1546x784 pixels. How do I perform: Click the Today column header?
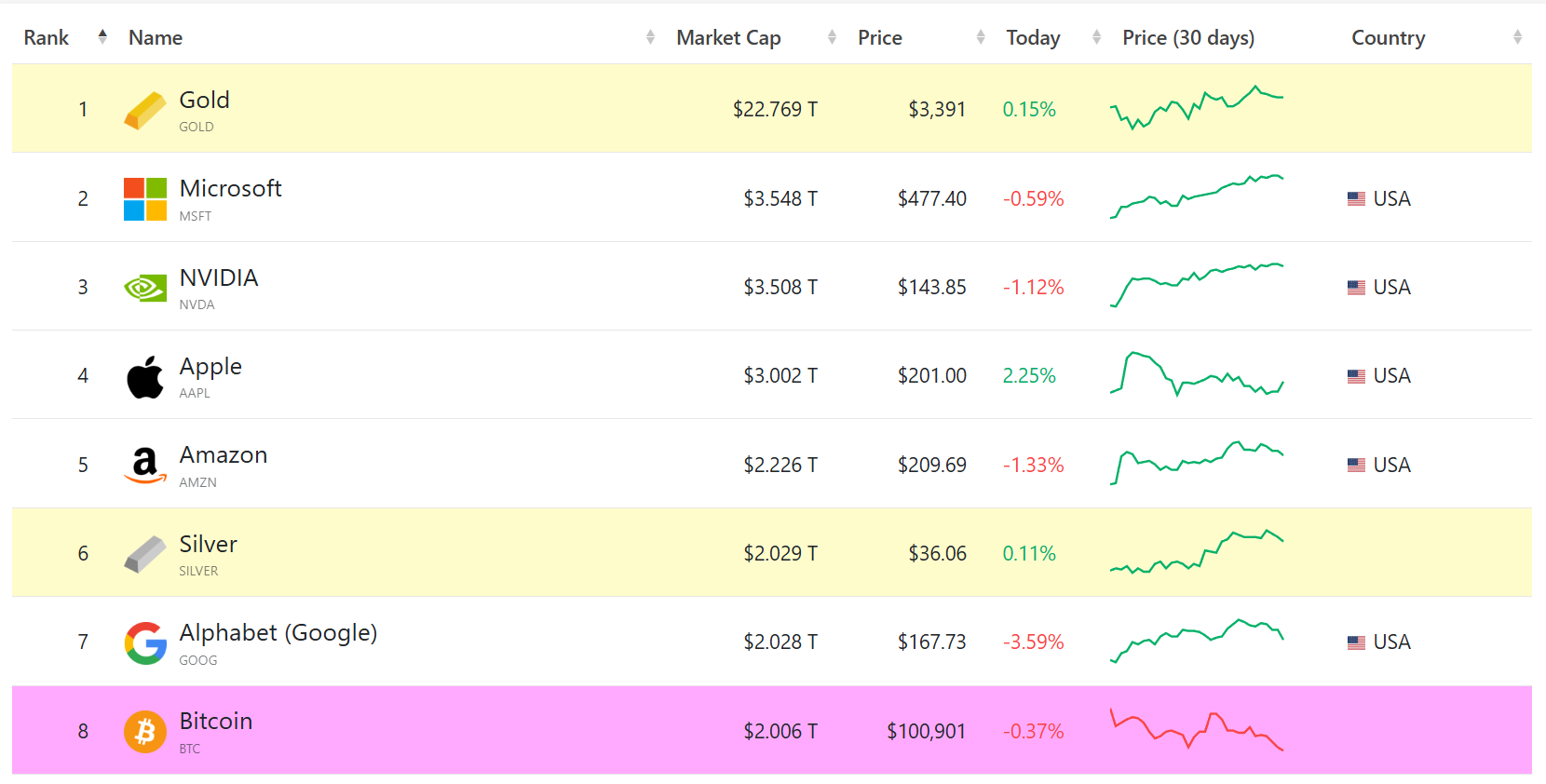coord(1033,37)
